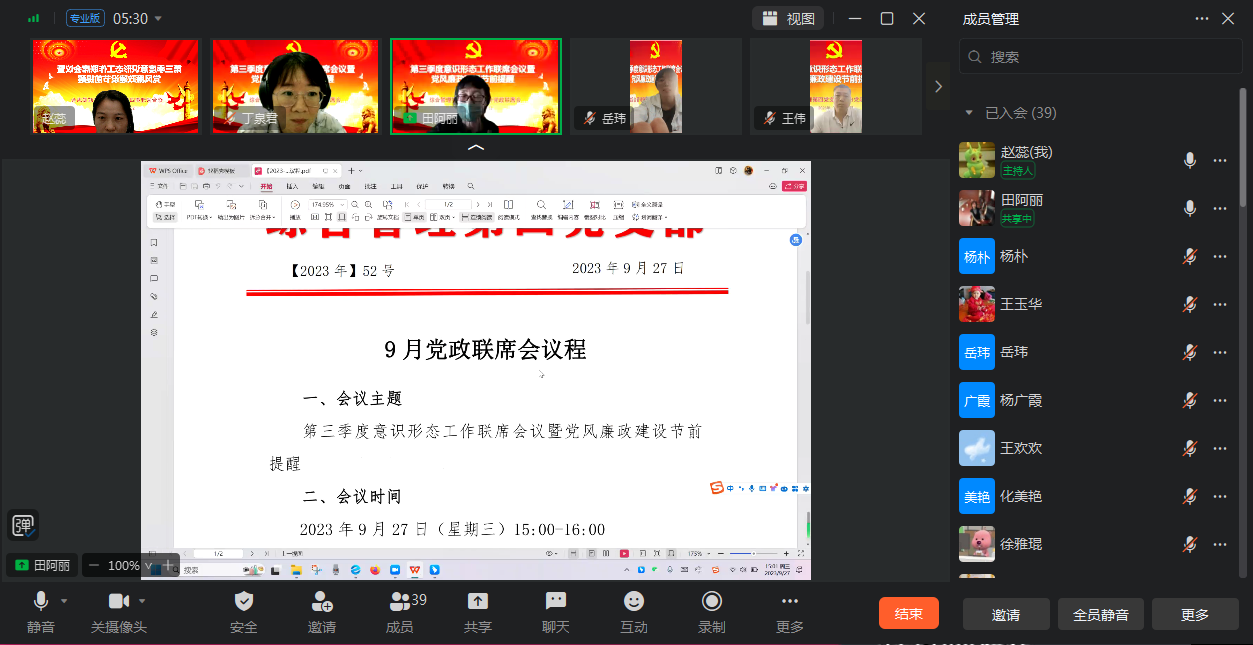The height and width of the screenshot is (645, 1253).
Task: Toggle the 静音 microphone mute button
Action: [x=41, y=602]
